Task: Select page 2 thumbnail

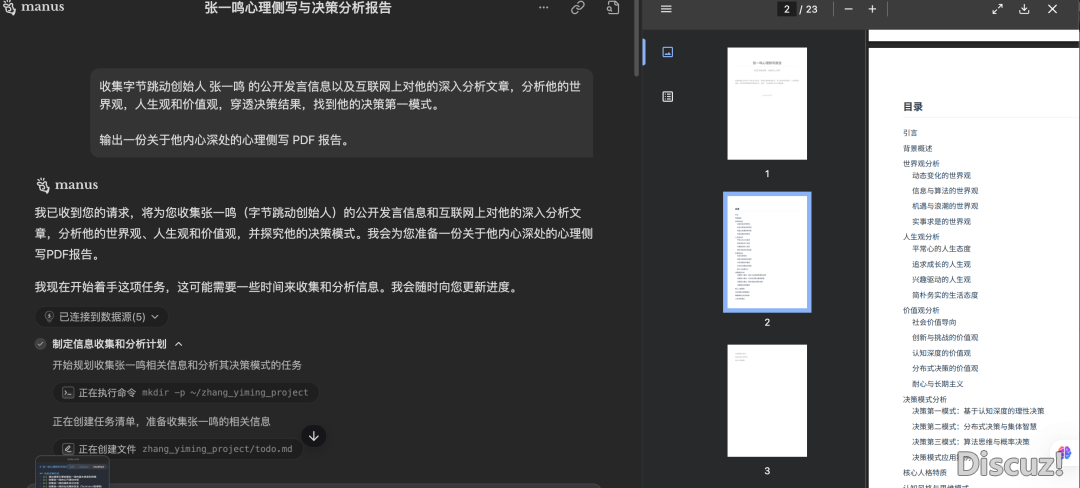Action: tap(767, 252)
